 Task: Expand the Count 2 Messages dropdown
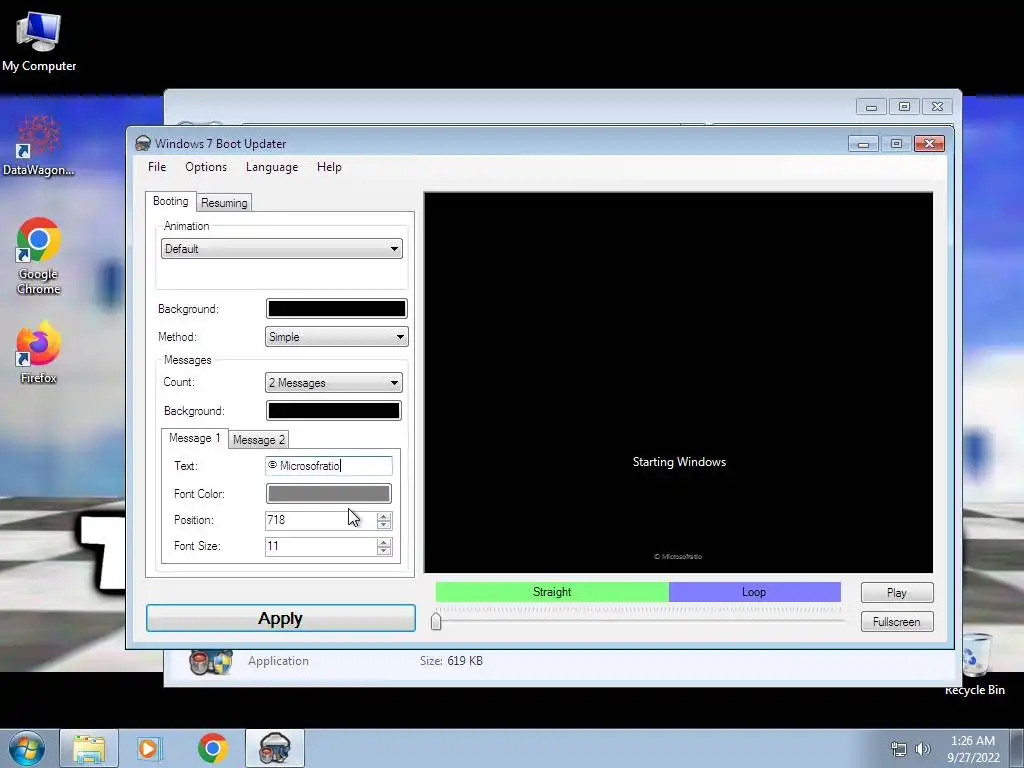pos(334,383)
